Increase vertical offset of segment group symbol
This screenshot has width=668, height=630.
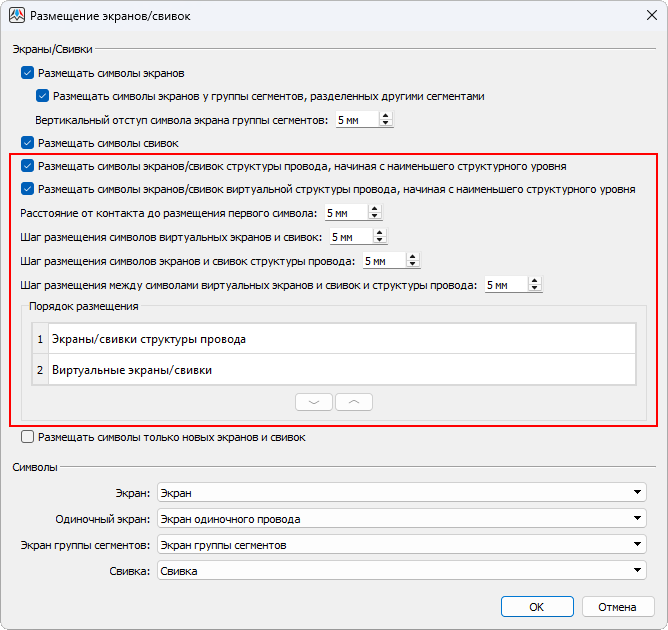(386, 116)
